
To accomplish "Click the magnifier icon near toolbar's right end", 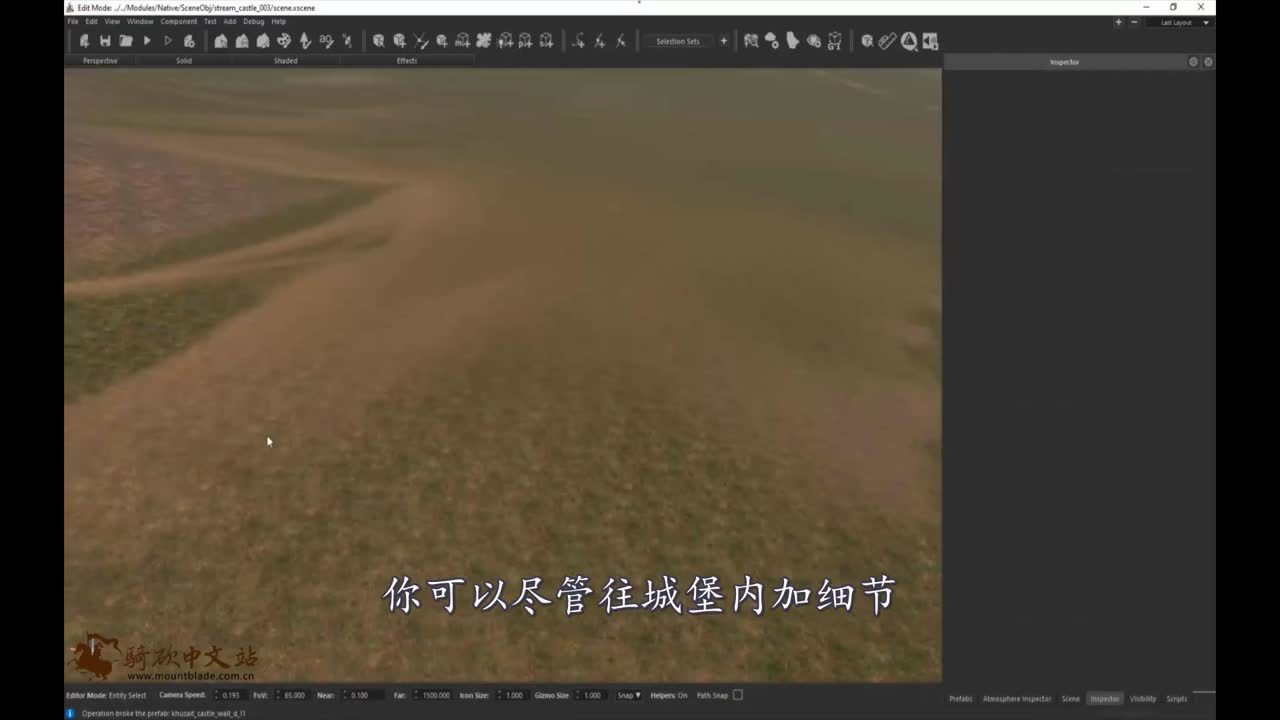I will pyautogui.click(x=909, y=41).
